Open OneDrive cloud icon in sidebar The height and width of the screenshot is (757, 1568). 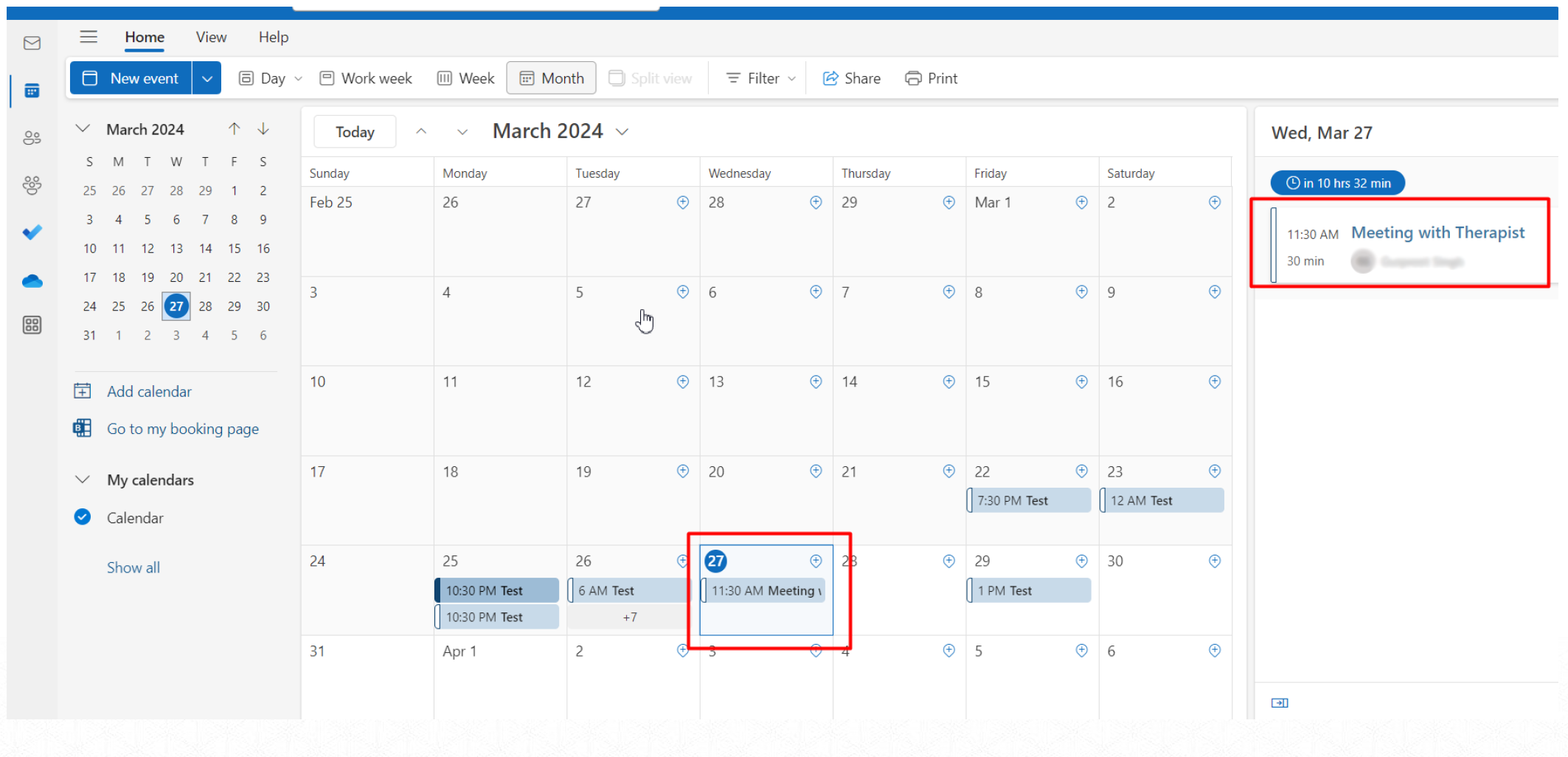pos(32,281)
